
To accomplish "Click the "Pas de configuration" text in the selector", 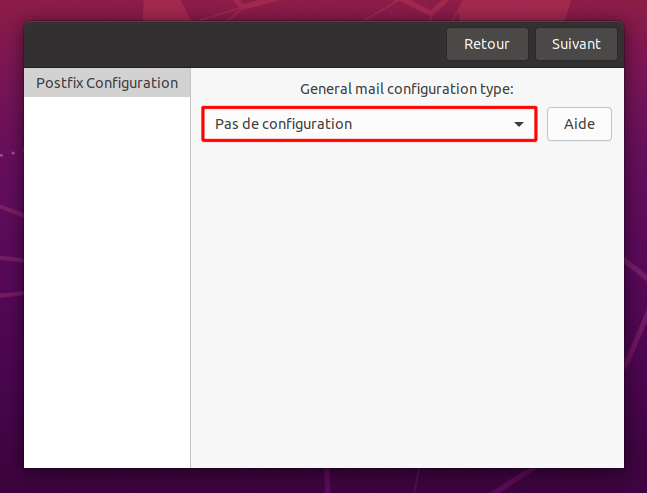I will tap(283, 124).
